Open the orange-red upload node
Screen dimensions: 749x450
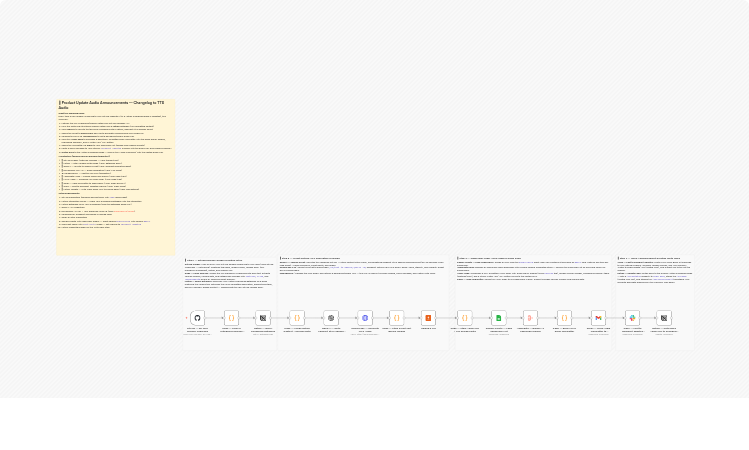pos(428,317)
